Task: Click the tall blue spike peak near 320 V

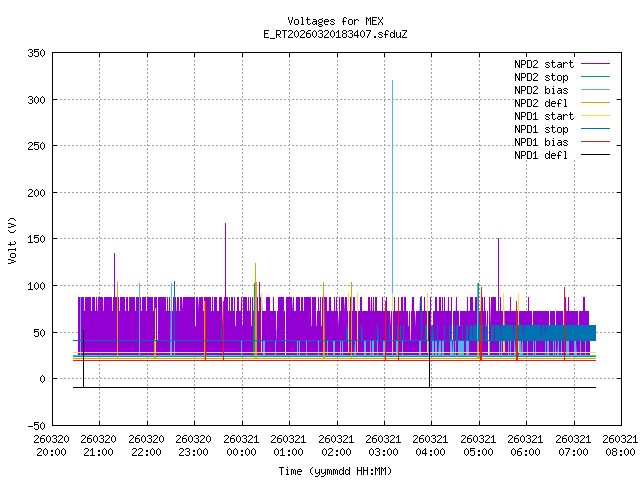Action: coord(392,83)
